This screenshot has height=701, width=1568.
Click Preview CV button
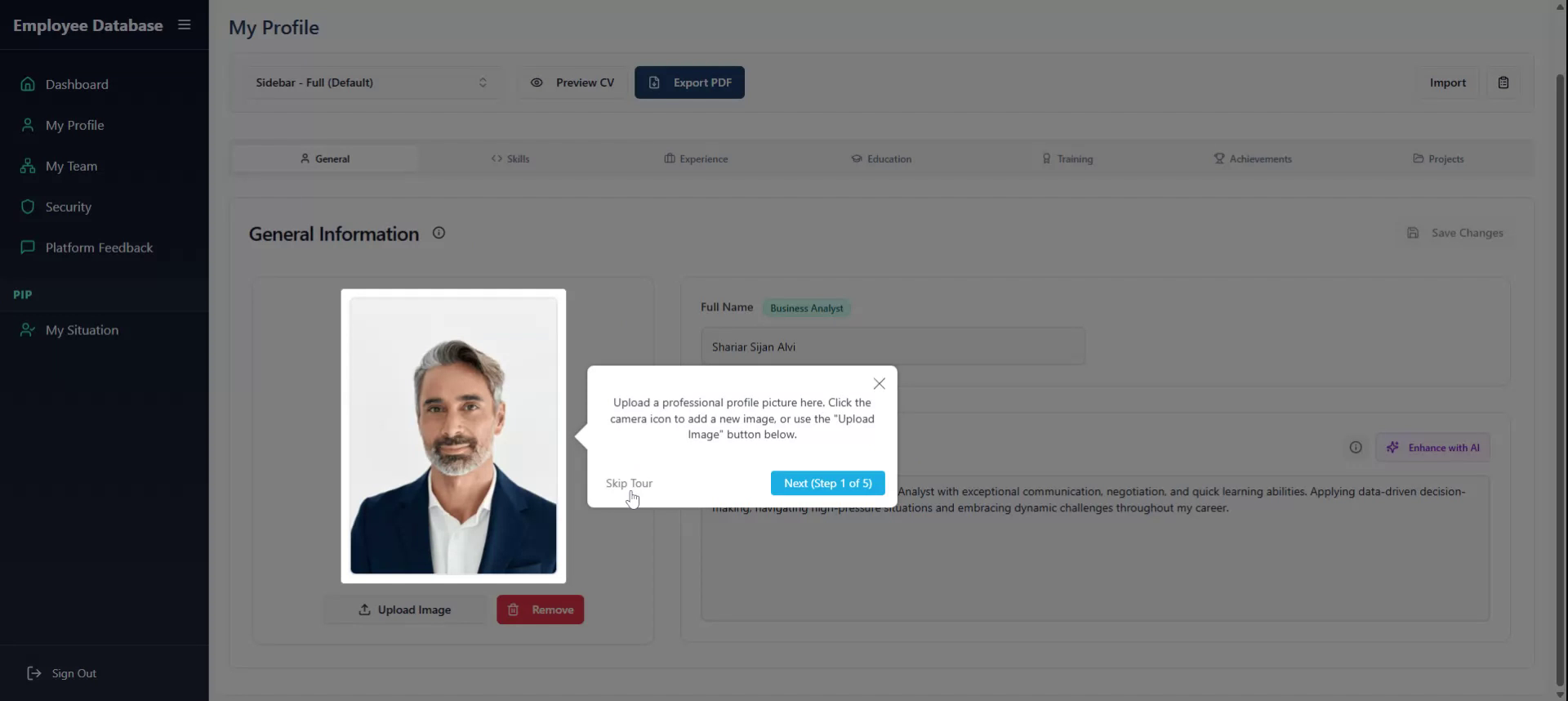point(572,83)
